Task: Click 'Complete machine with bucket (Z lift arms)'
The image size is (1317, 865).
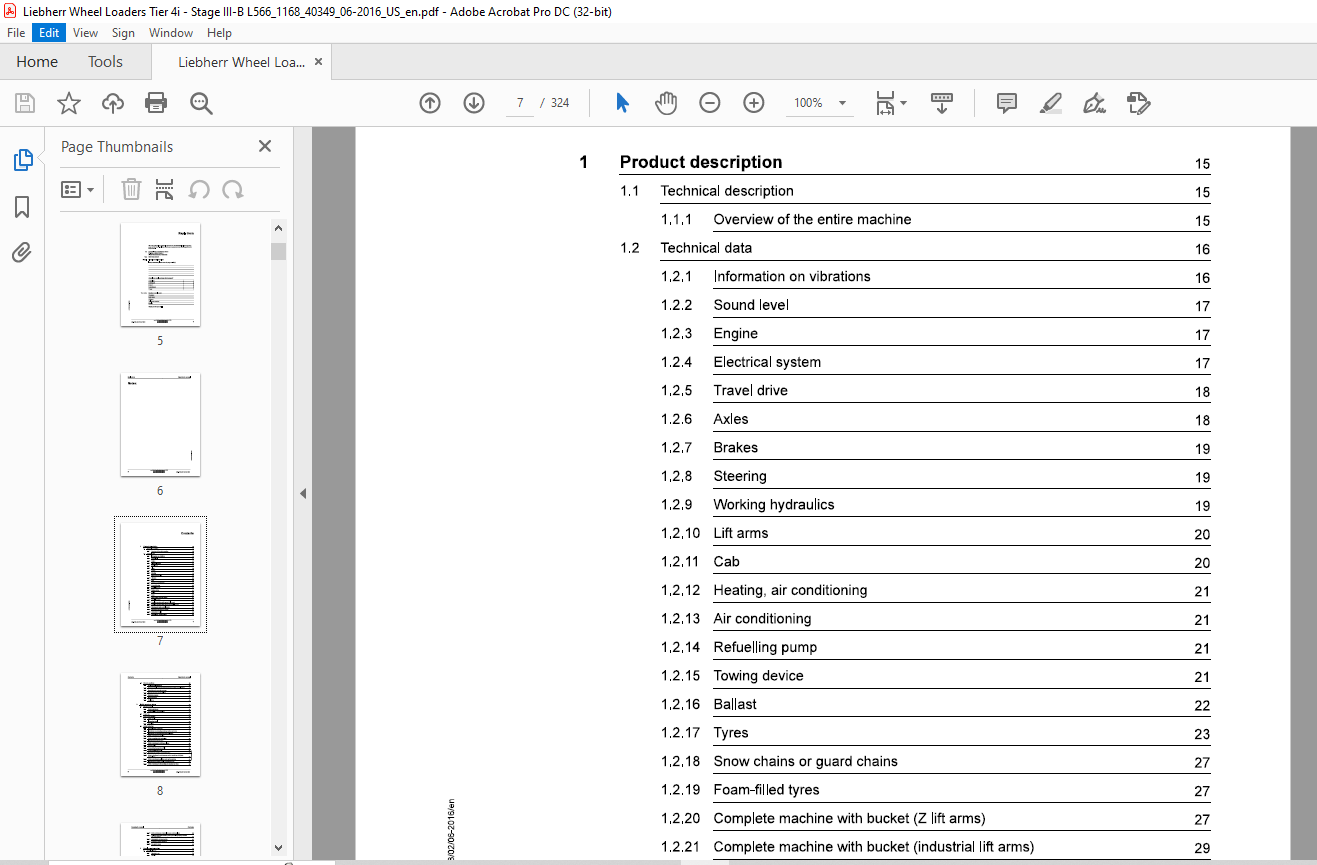Action: (x=849, y=818)
